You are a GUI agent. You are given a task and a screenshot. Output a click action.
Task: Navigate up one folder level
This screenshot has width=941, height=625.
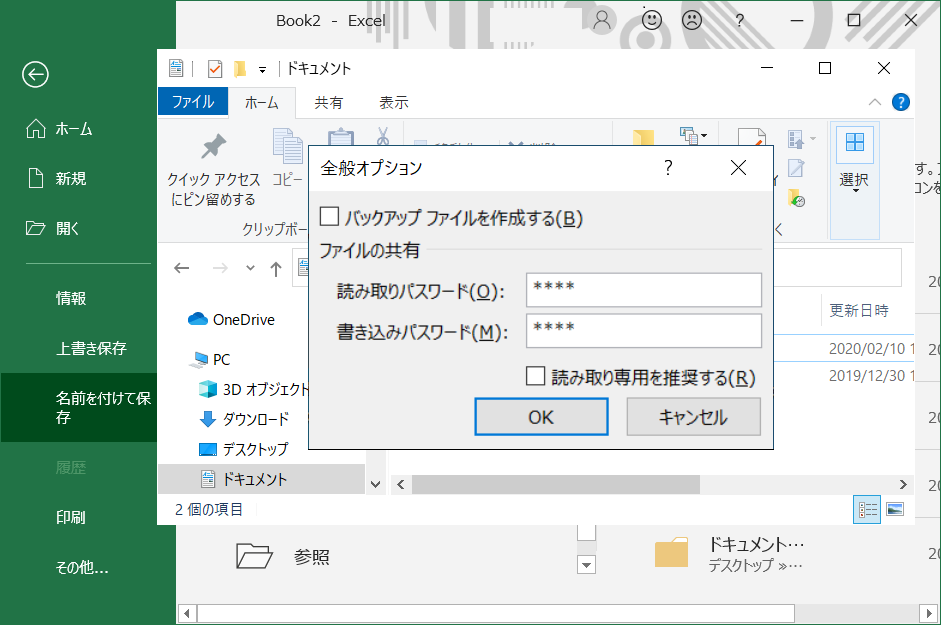click(274, 268)
